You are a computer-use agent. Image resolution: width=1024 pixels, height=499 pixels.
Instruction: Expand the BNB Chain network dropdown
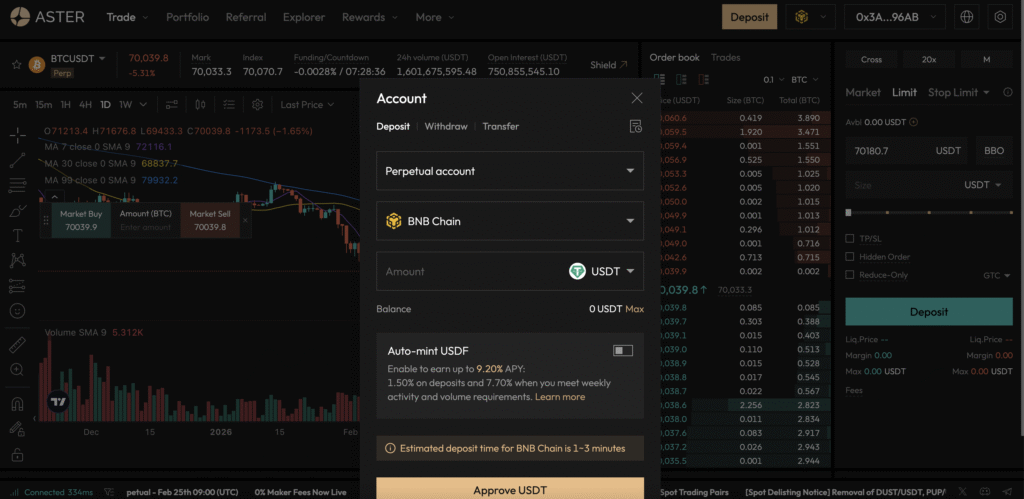tap(510, 221)
